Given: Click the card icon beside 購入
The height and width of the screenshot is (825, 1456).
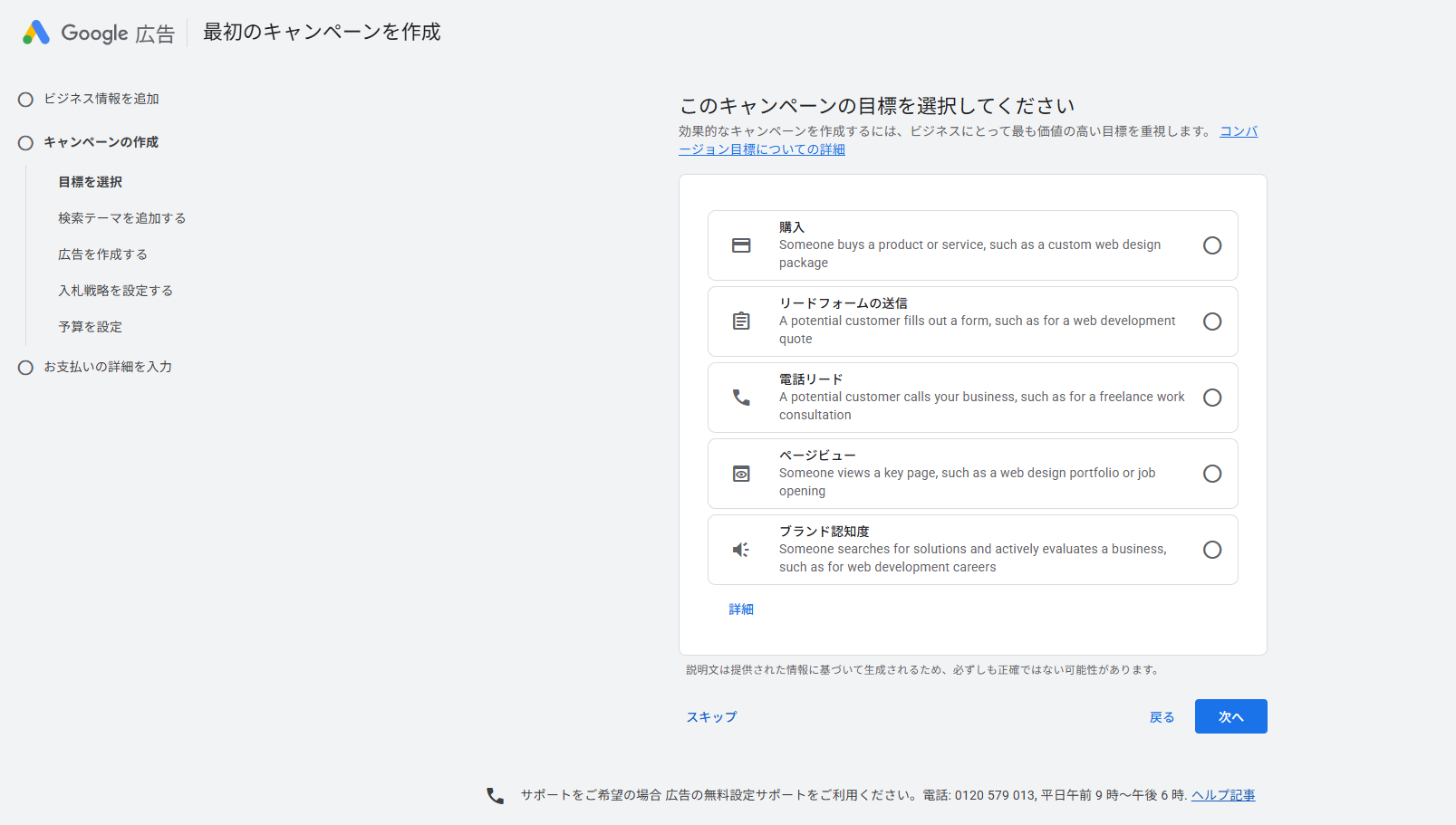Looking at the screenshot, I should click(742, 245).
